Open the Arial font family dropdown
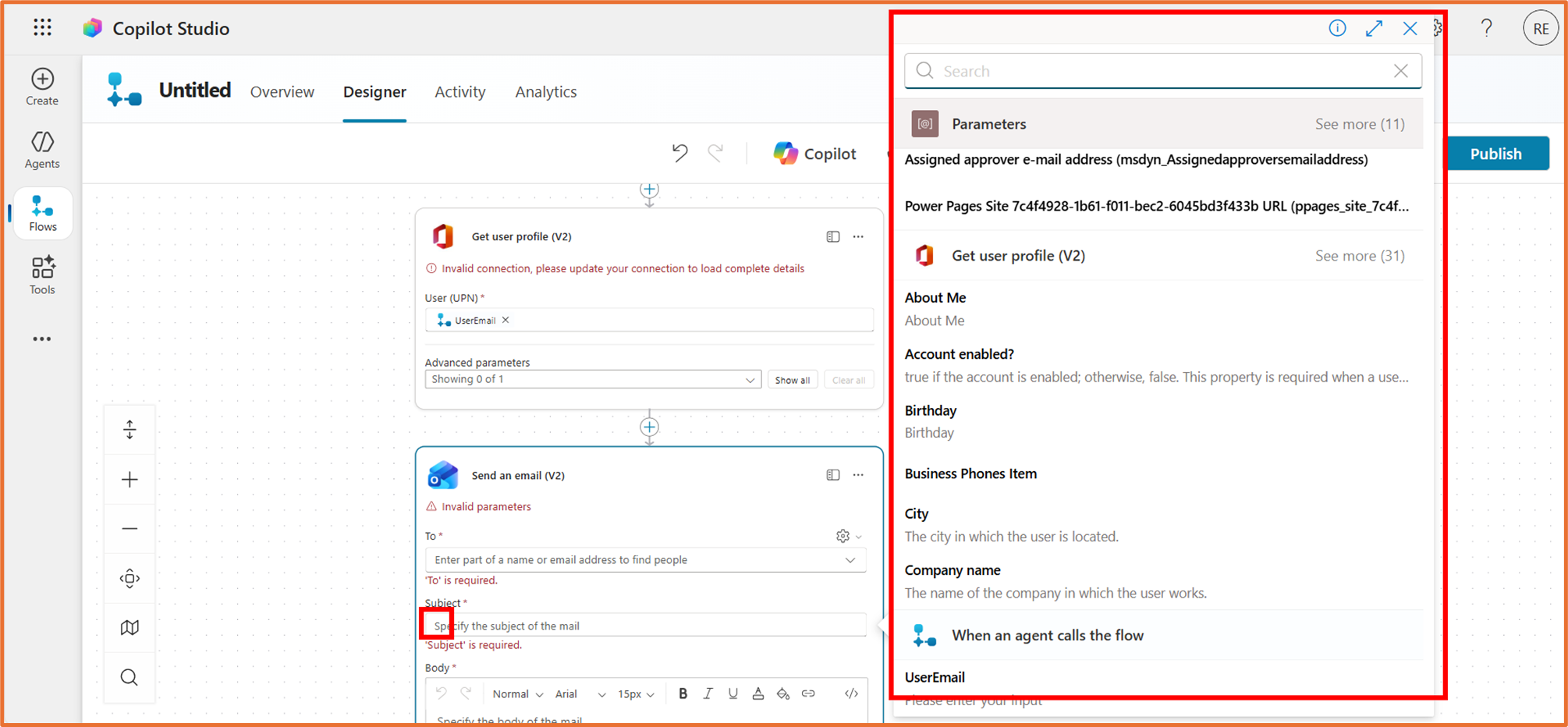 pyautogui.click(x=580, y=694)
